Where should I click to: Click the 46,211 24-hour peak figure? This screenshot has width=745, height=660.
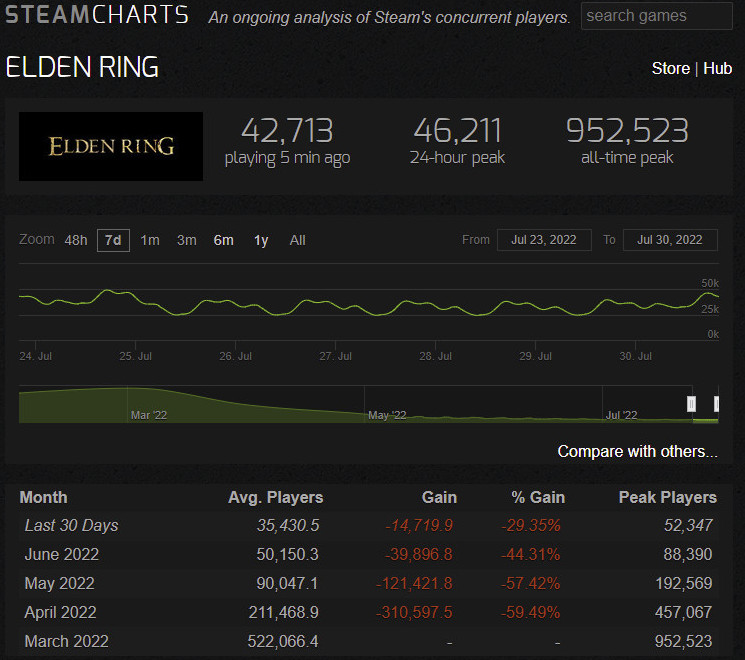[458, 131]
